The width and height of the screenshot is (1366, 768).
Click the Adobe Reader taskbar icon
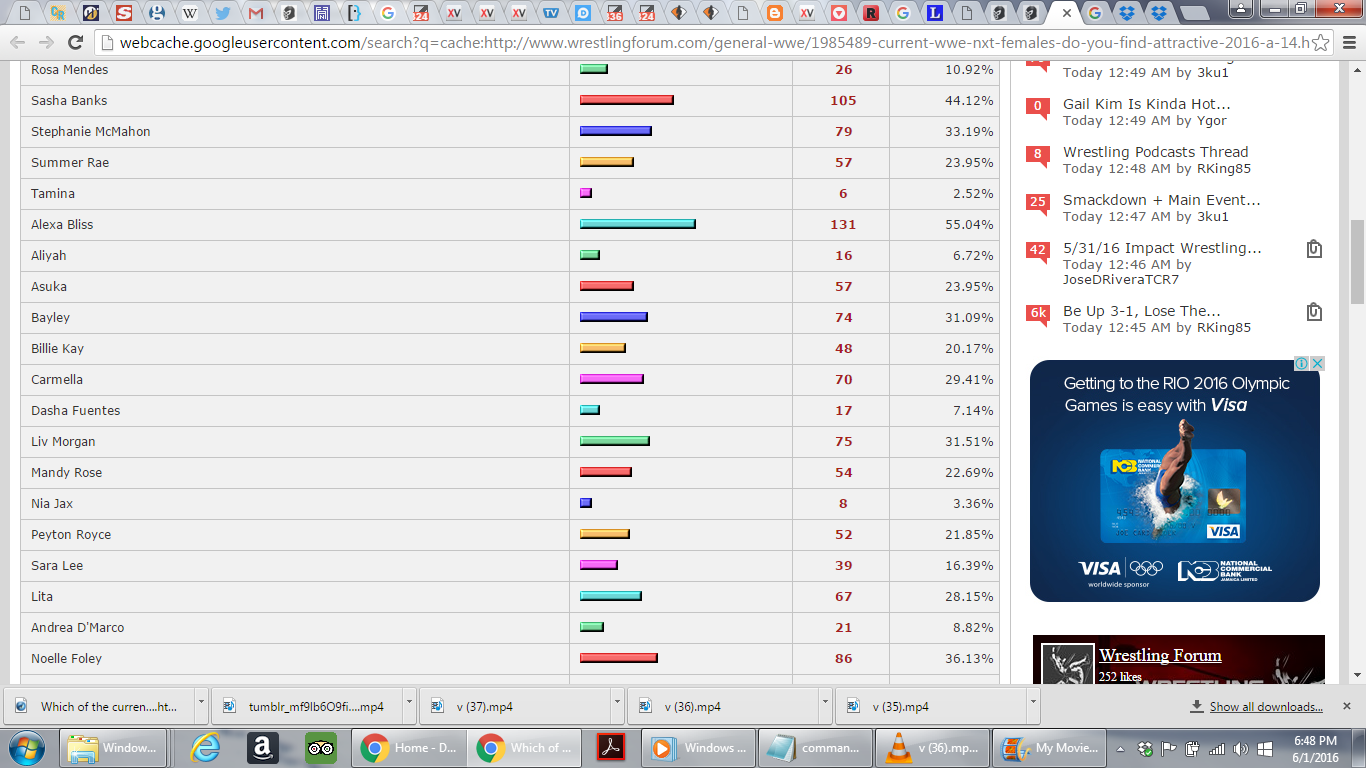click(x=611, y=748)
